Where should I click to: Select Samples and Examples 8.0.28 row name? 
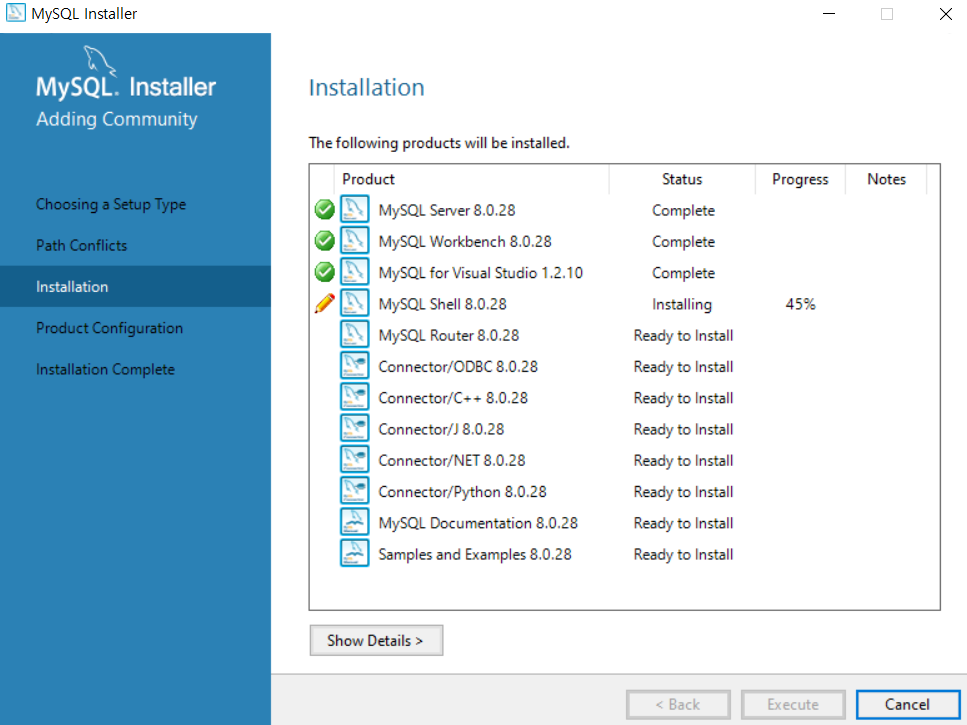475,555
